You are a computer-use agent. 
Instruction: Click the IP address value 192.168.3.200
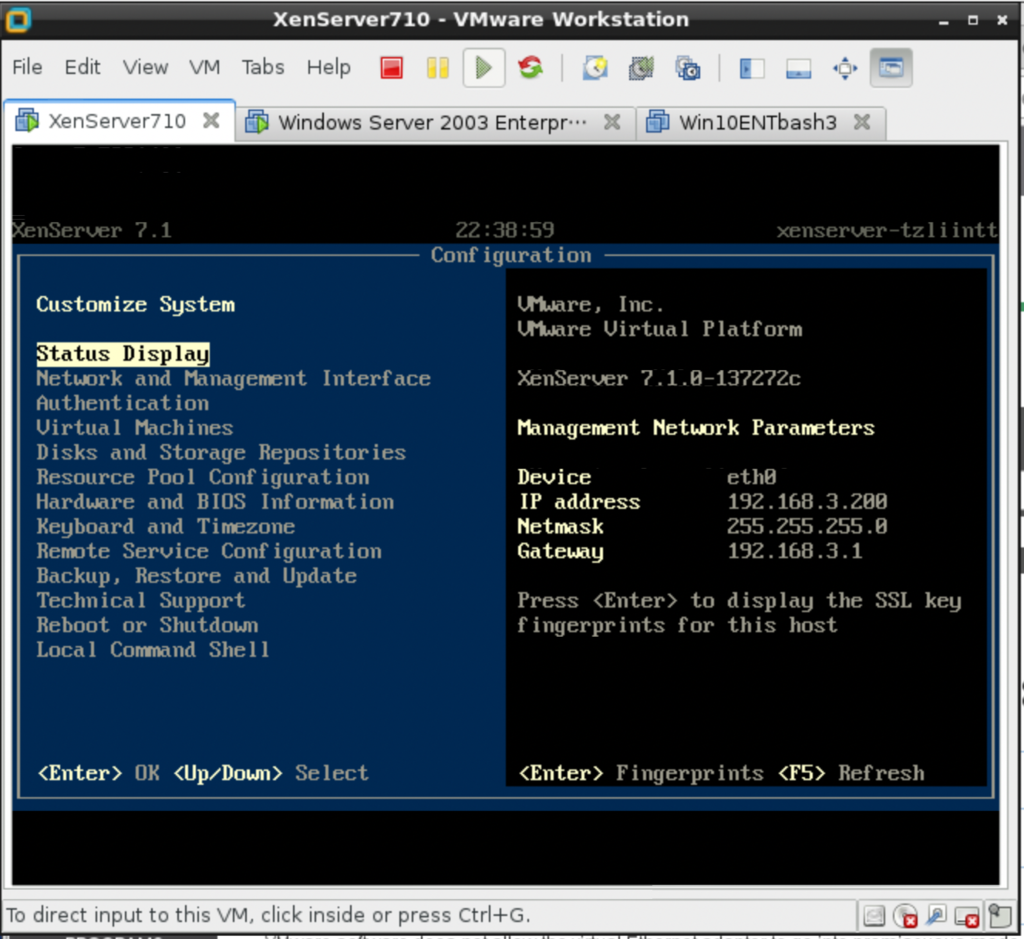807,502
